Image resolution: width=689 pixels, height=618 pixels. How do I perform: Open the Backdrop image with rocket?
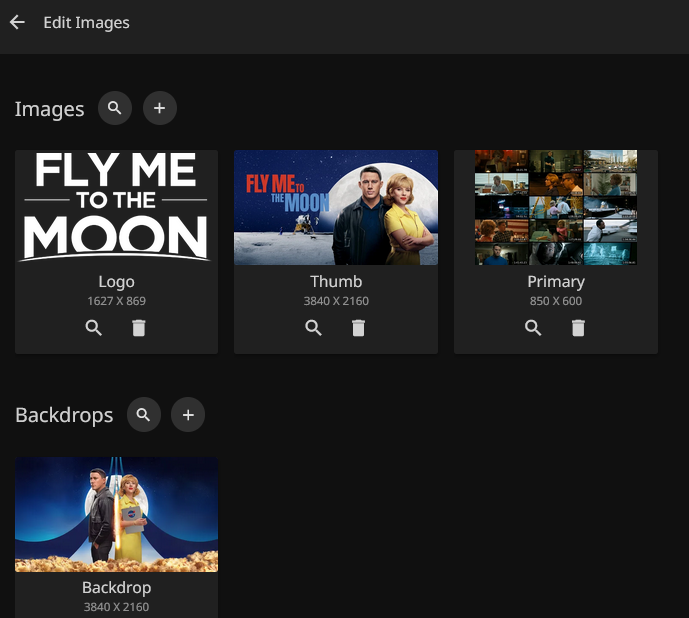point(116,514)
